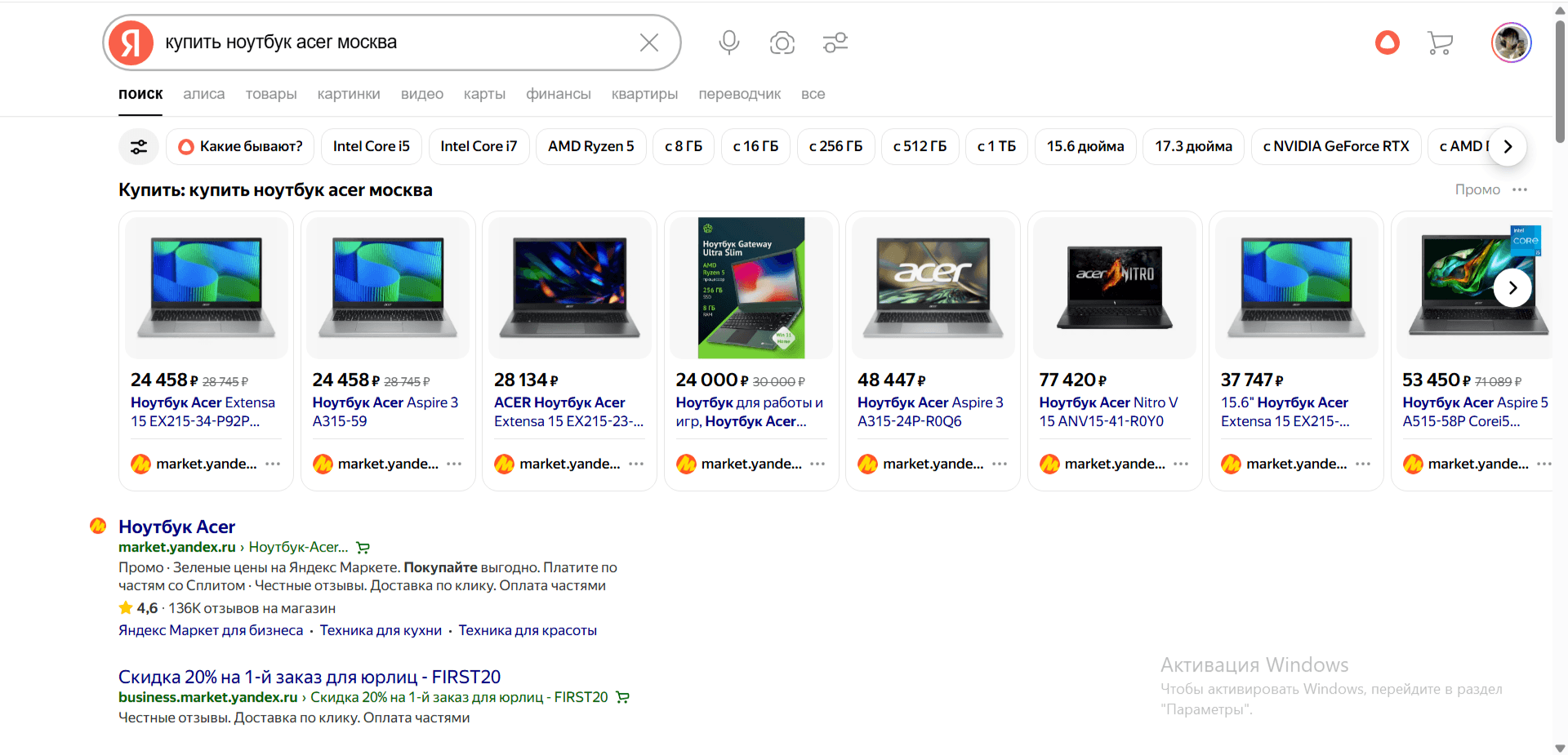Open more options for Acer Aspire 3 A315-59 card
This screenshot has width=1568, height=755.
click(x=455, y=464)
